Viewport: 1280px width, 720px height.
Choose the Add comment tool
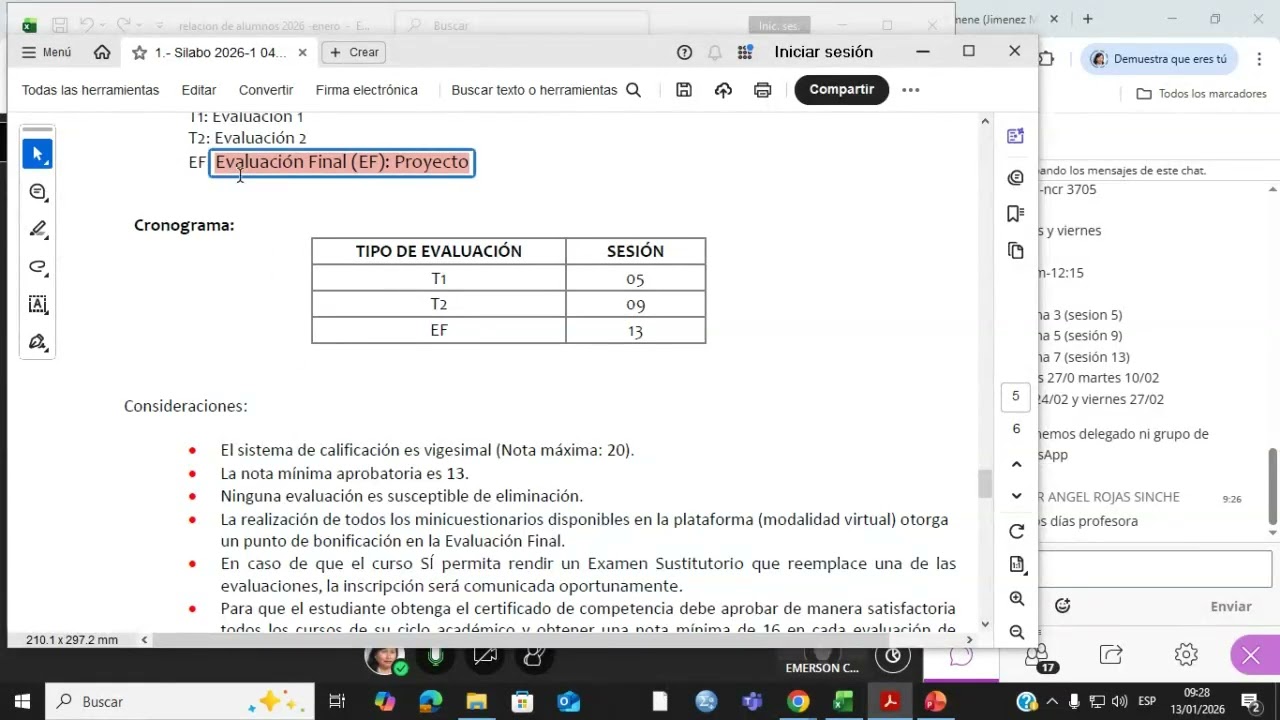38,192
